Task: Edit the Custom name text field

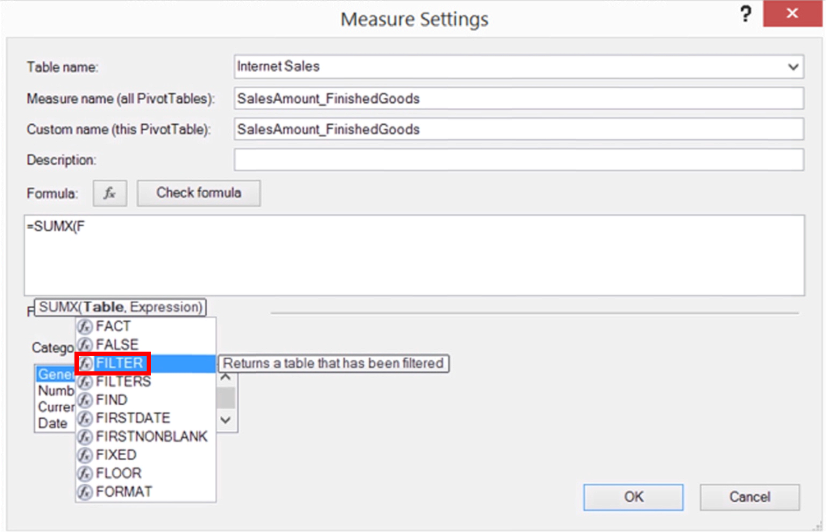Action: (518, 129)
